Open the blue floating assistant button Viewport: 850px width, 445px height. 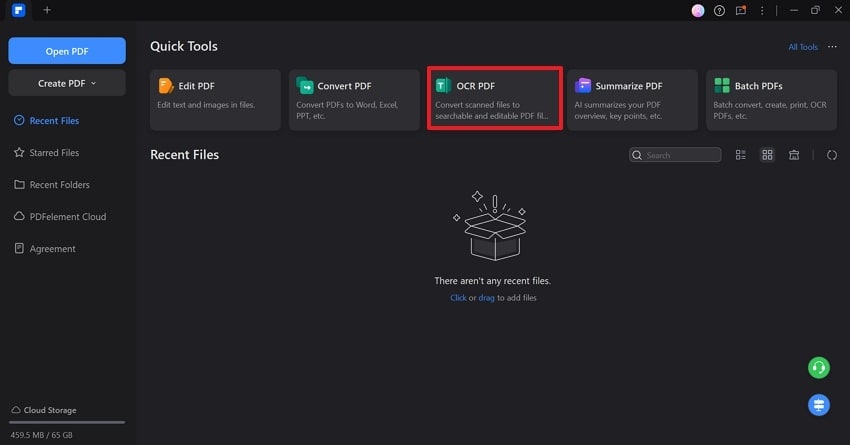819,405
